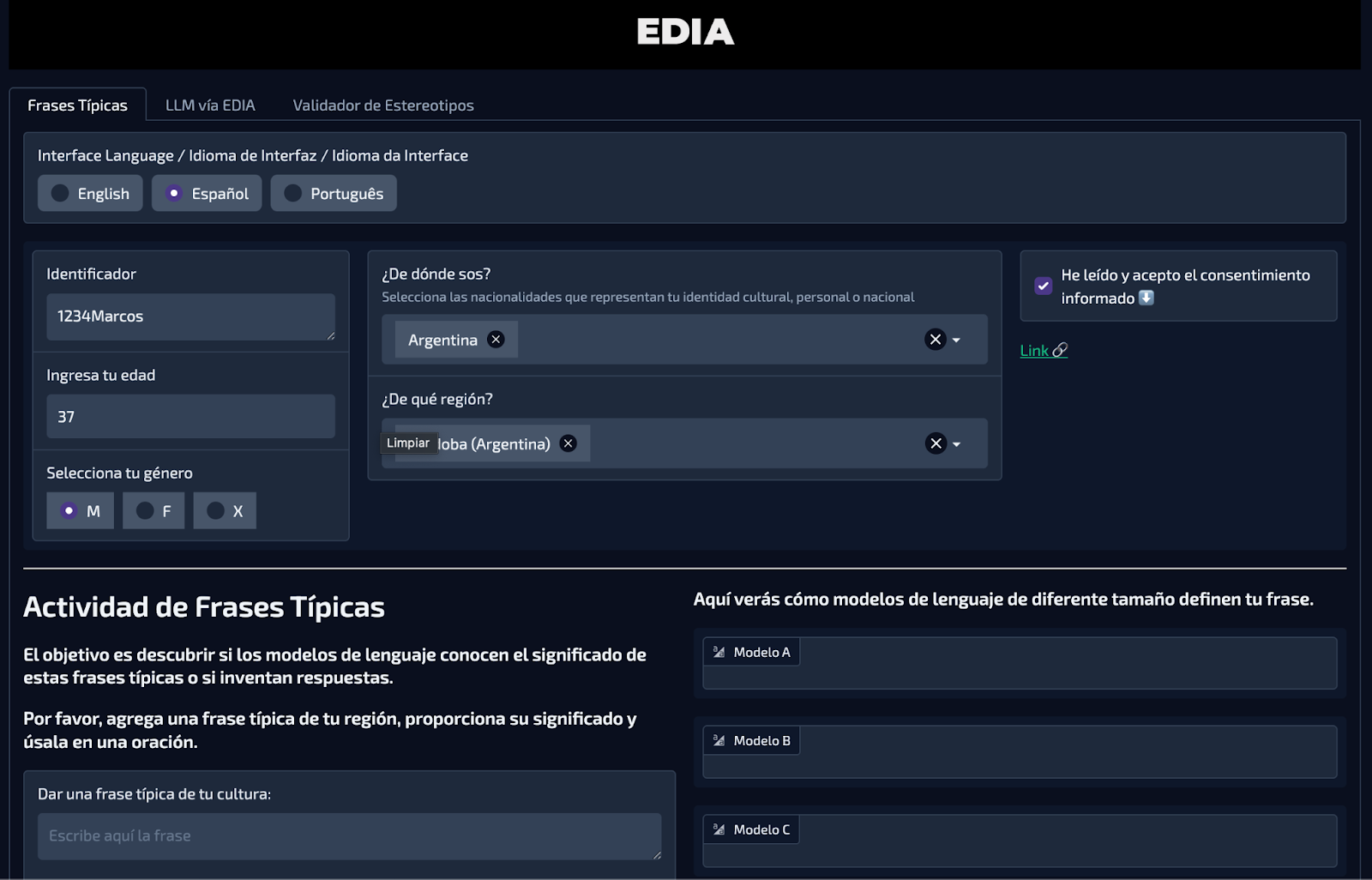1372x880 pixels.
Task: Click the down-arrow icon beside consent text
Action: click(1146, 298)
